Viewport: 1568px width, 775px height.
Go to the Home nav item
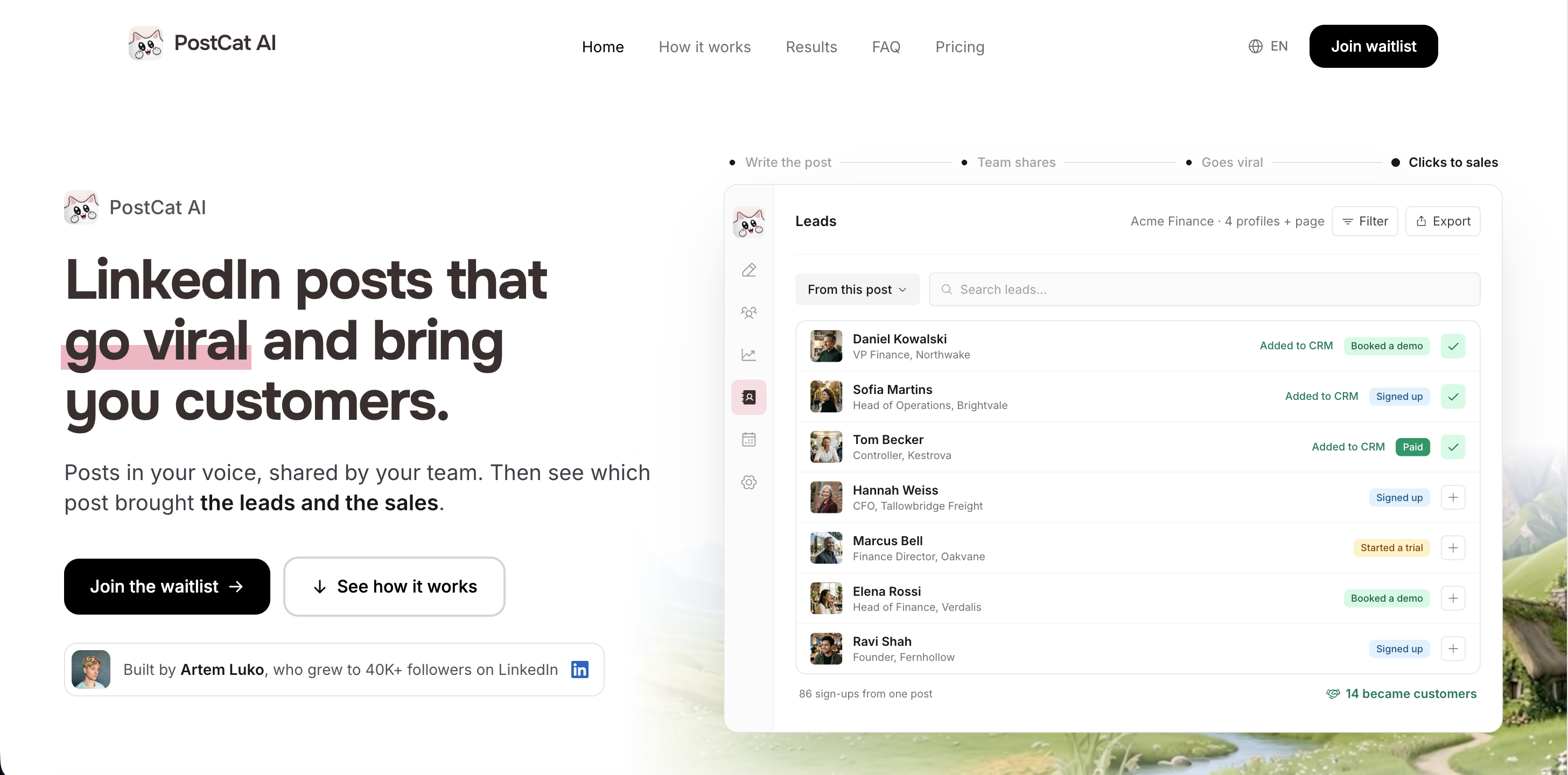pyautogui.click(x=603, y=47)
